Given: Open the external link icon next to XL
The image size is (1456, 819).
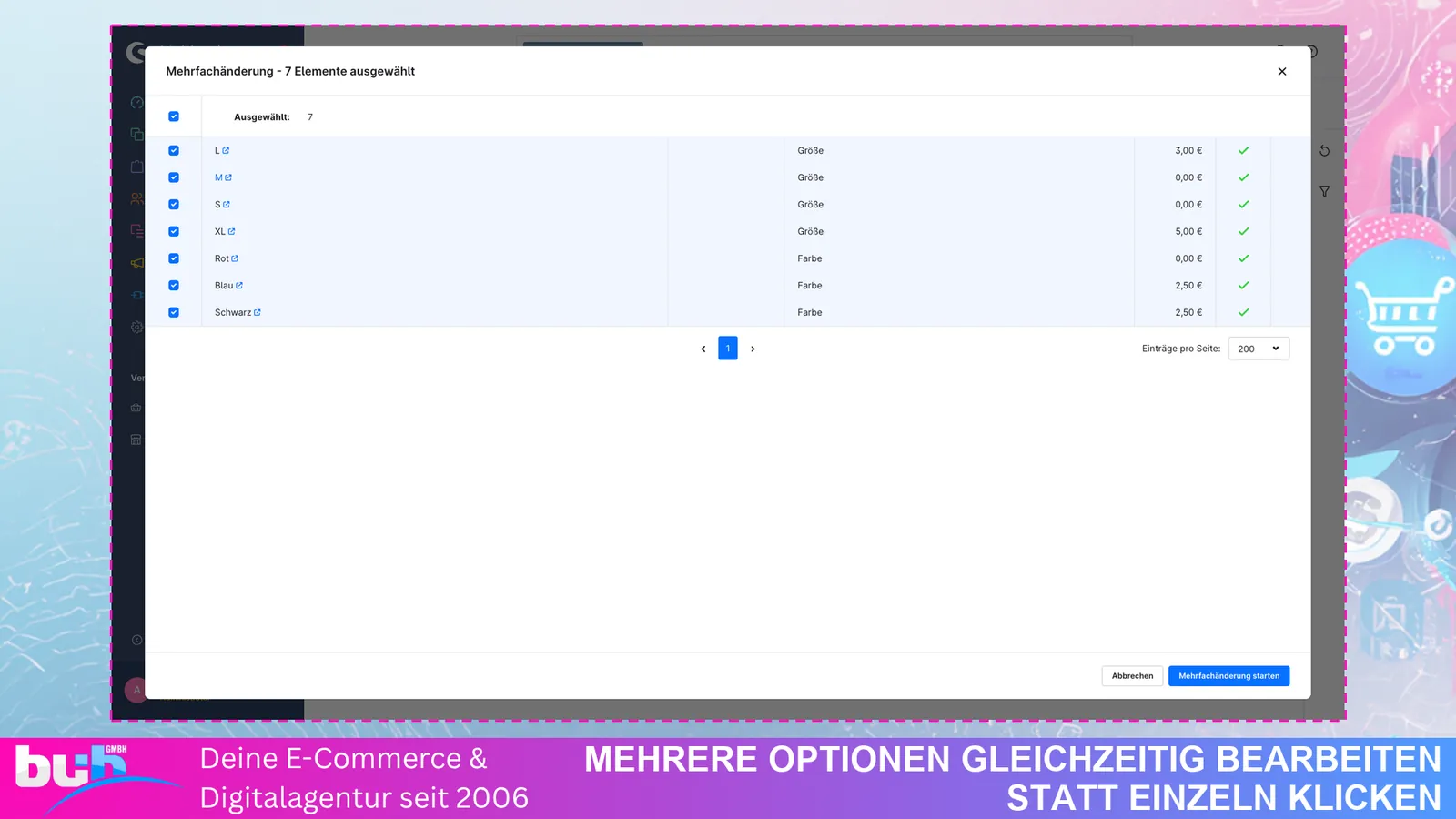Looking at the screenshot, I should point(231,231).
